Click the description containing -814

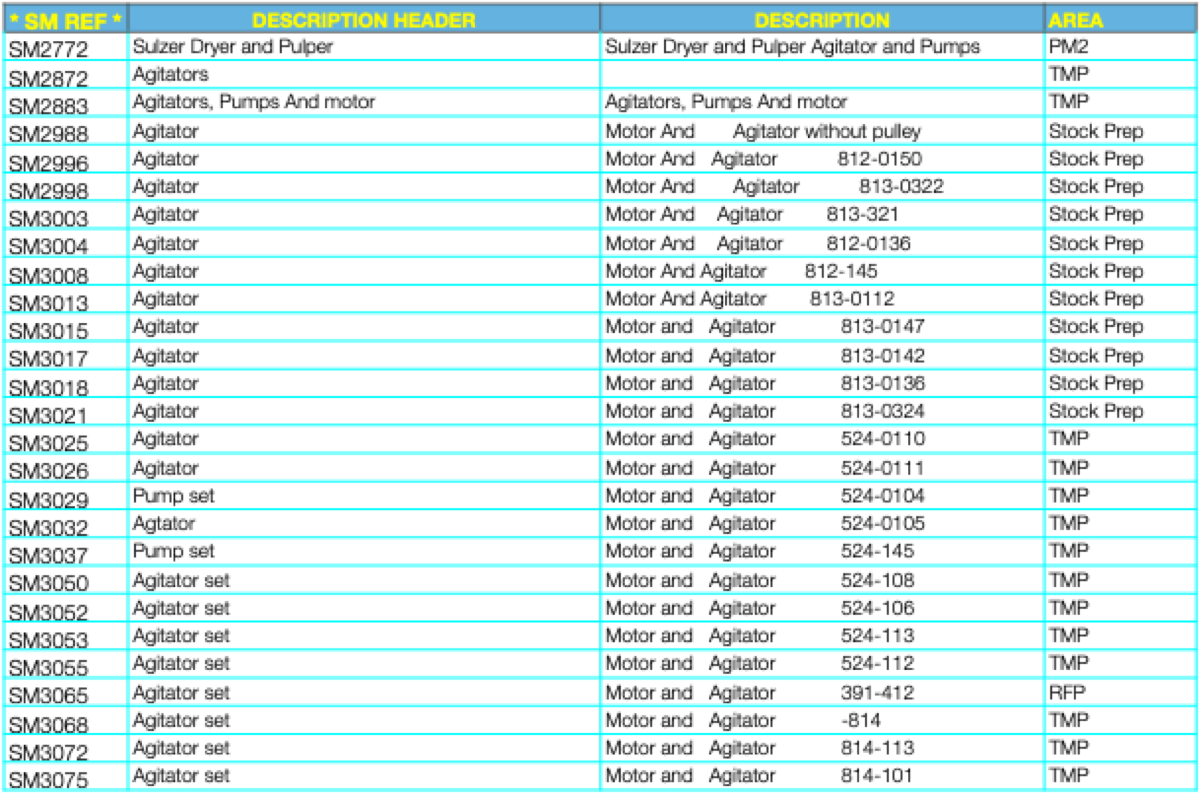tap(822, 720)
